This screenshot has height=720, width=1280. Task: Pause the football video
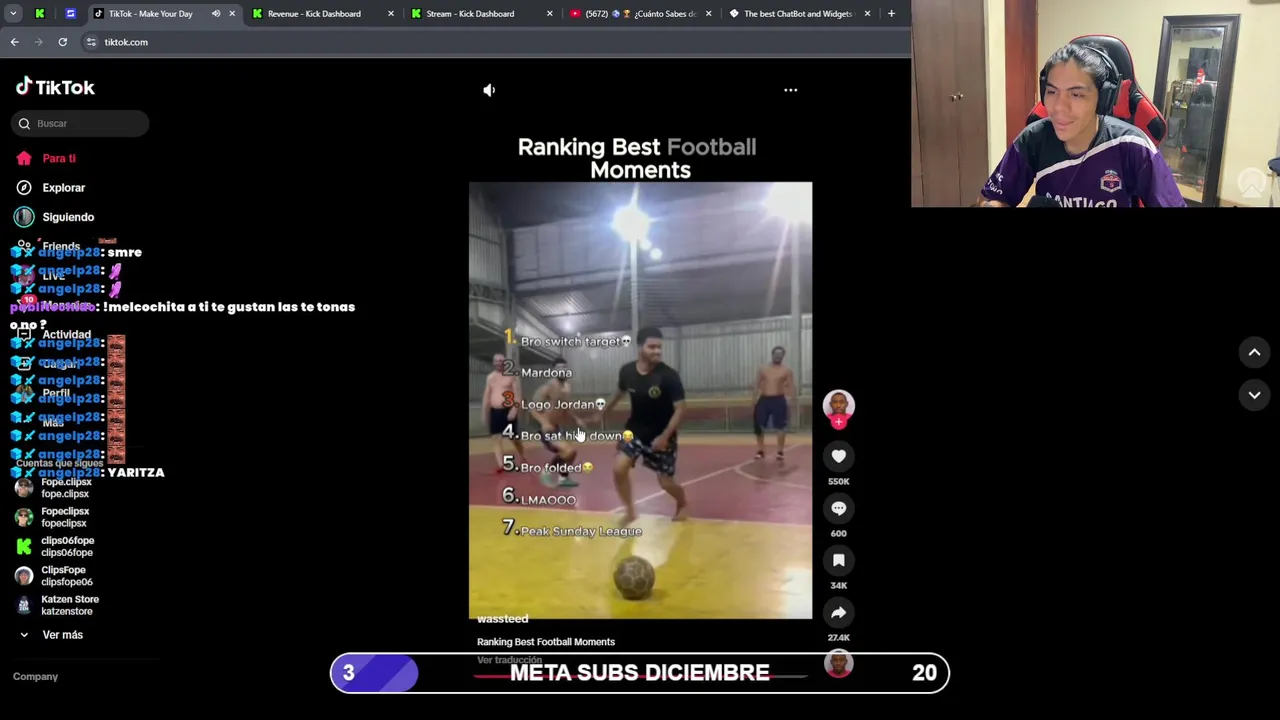tap(640, 400)
